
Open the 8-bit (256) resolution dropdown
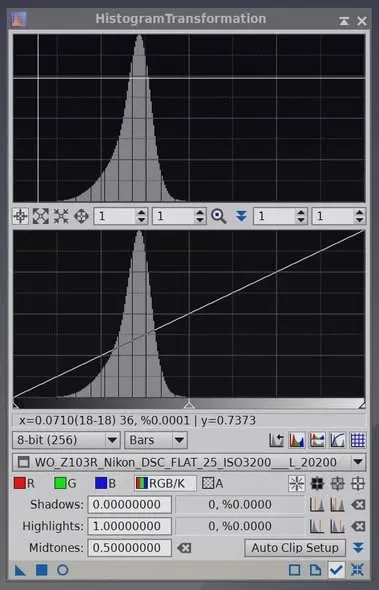pyautogui.click(x=66, y=440)
